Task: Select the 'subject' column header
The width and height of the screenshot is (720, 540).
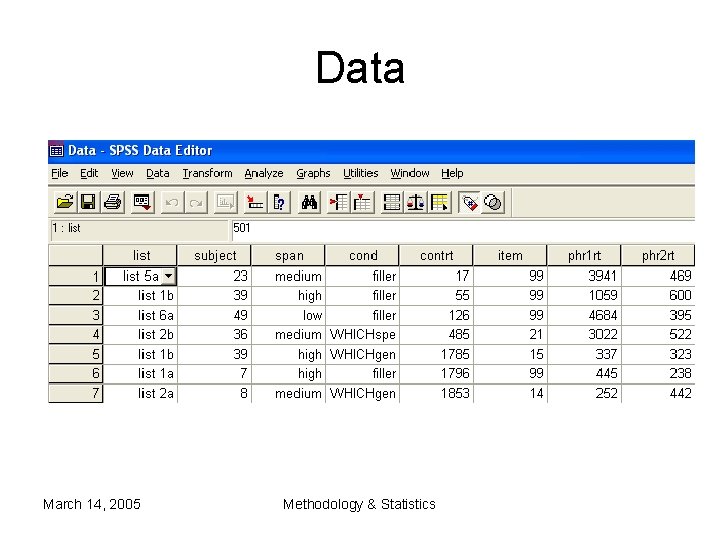Action: coord(214,255)
